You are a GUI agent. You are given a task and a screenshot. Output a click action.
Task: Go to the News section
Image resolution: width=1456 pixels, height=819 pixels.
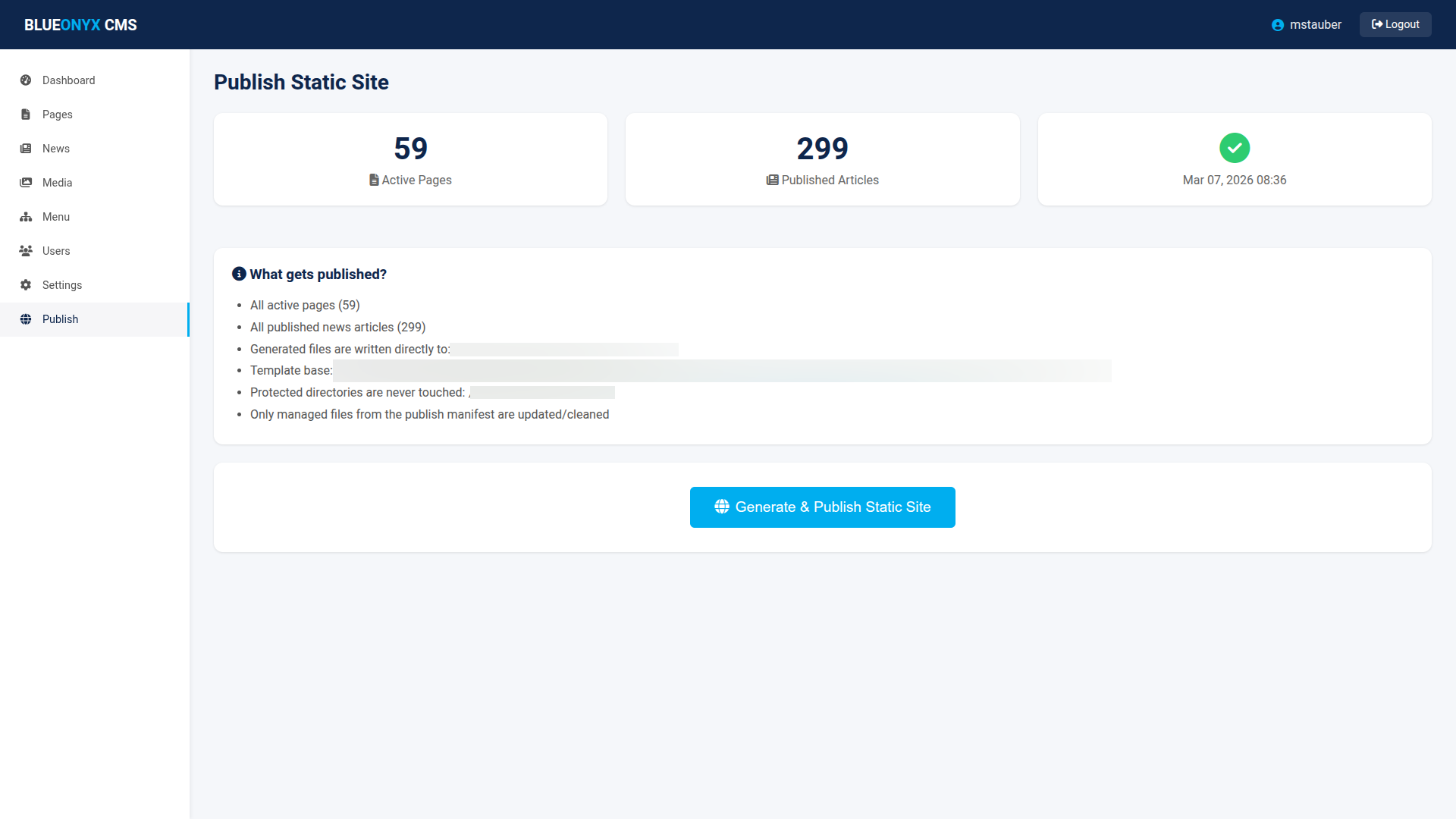[56, 149]
